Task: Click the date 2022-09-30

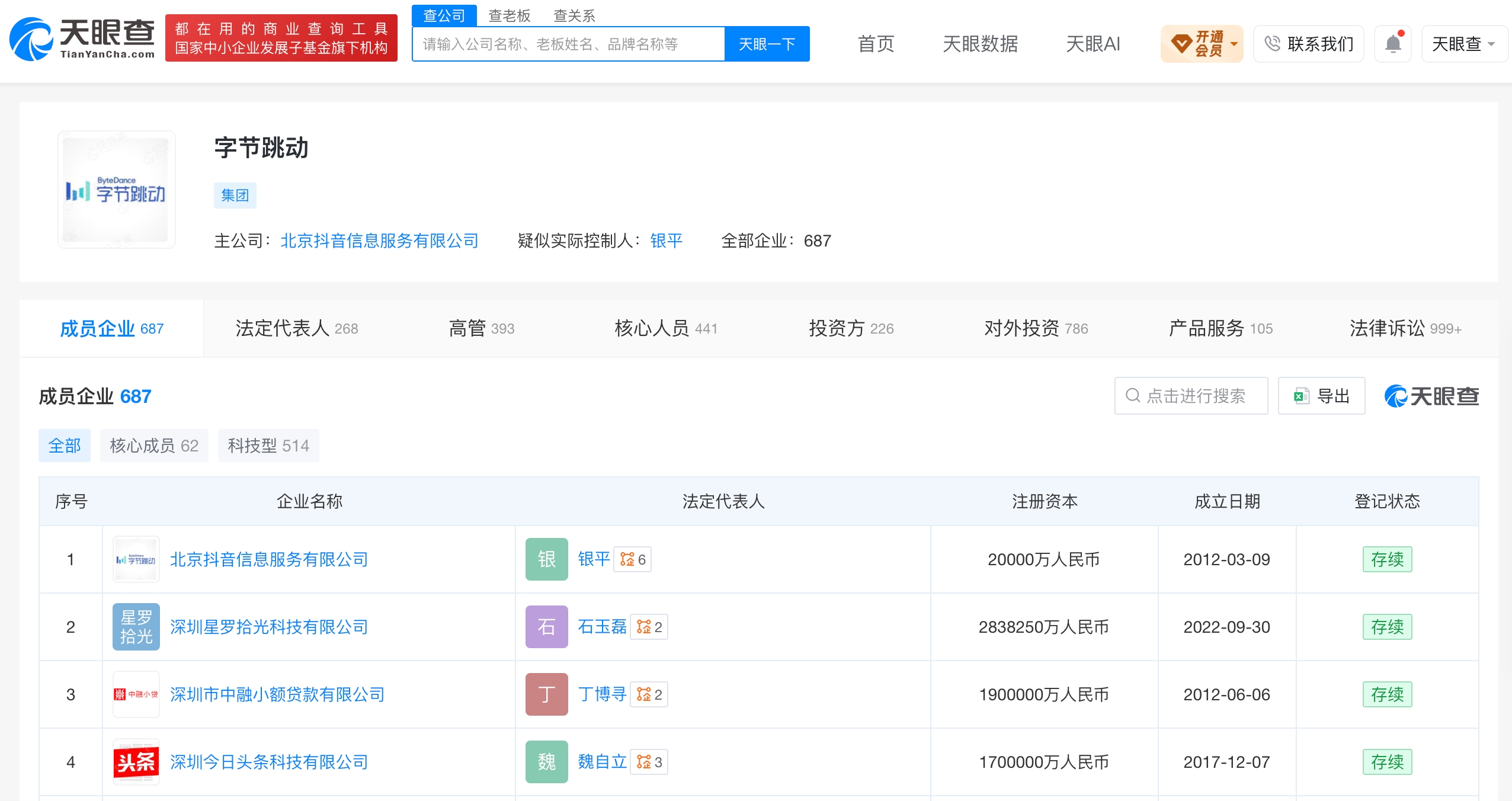Action: coord(1226,627)
